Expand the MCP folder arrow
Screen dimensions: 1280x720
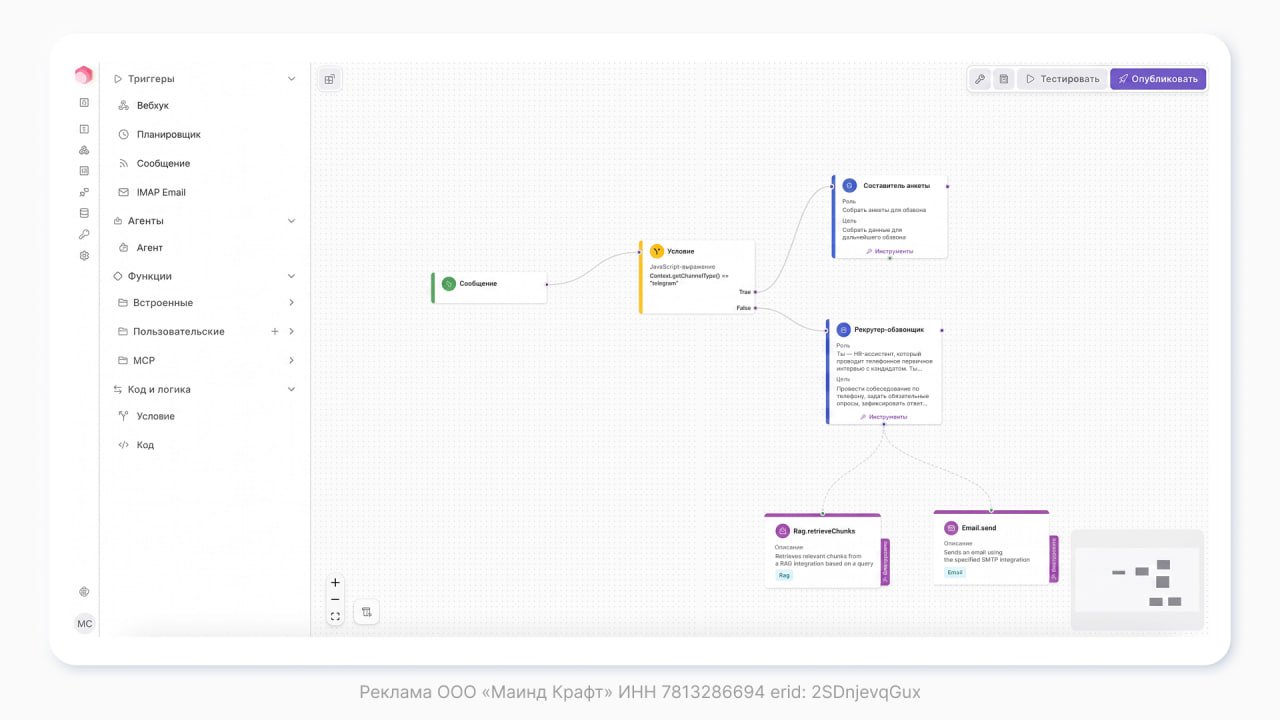[291, 360]
